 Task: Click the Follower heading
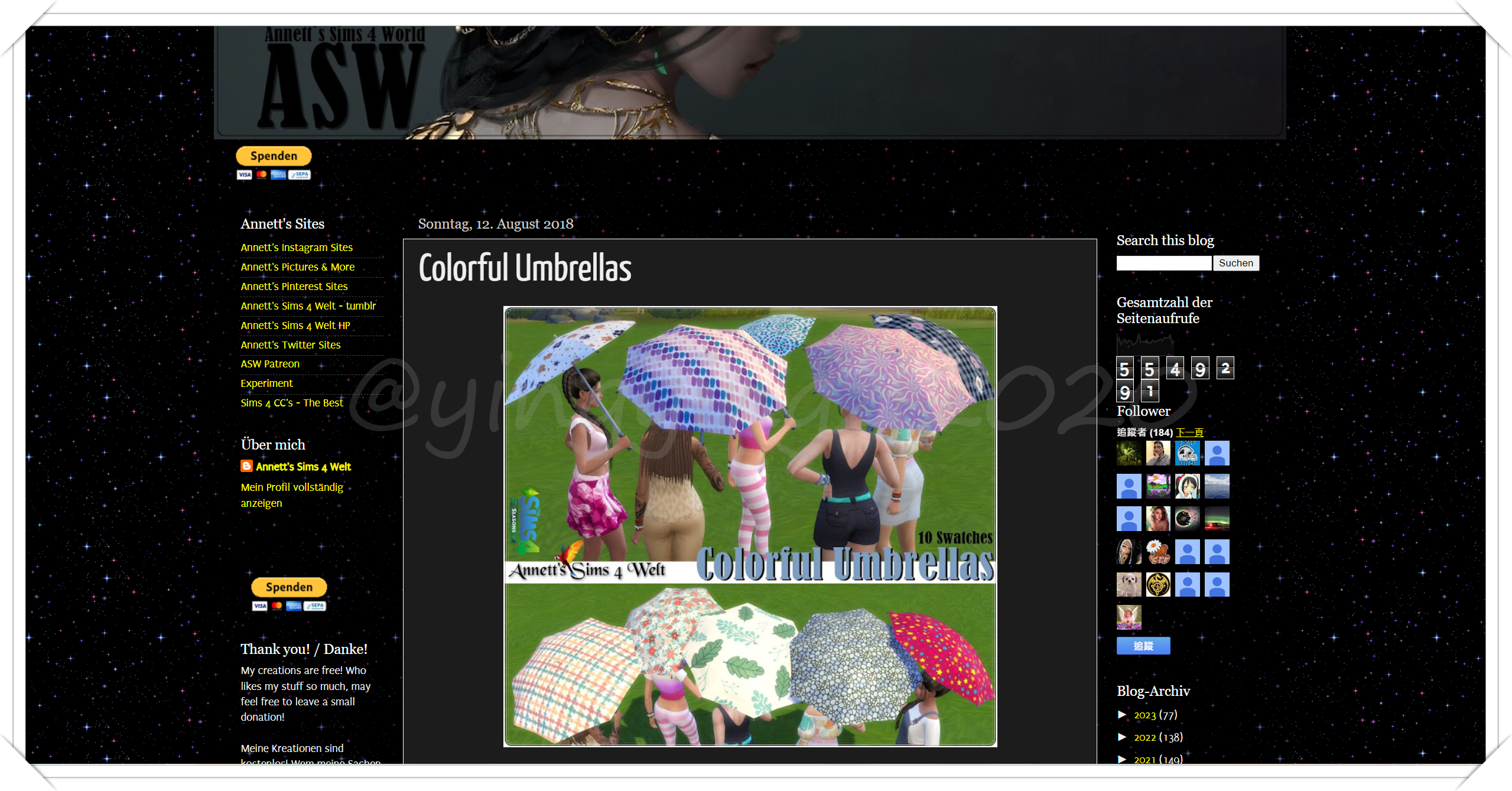click(1143, 411)
